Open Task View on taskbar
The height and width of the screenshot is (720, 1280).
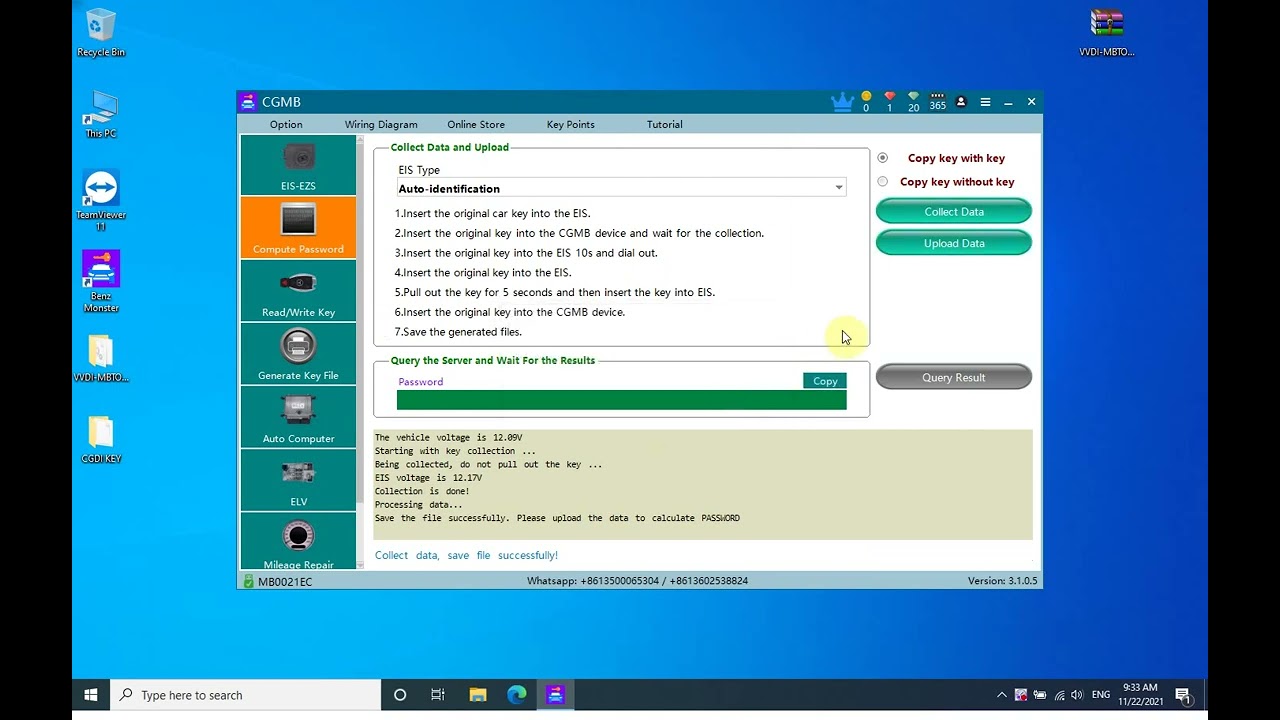click(438, 695)
